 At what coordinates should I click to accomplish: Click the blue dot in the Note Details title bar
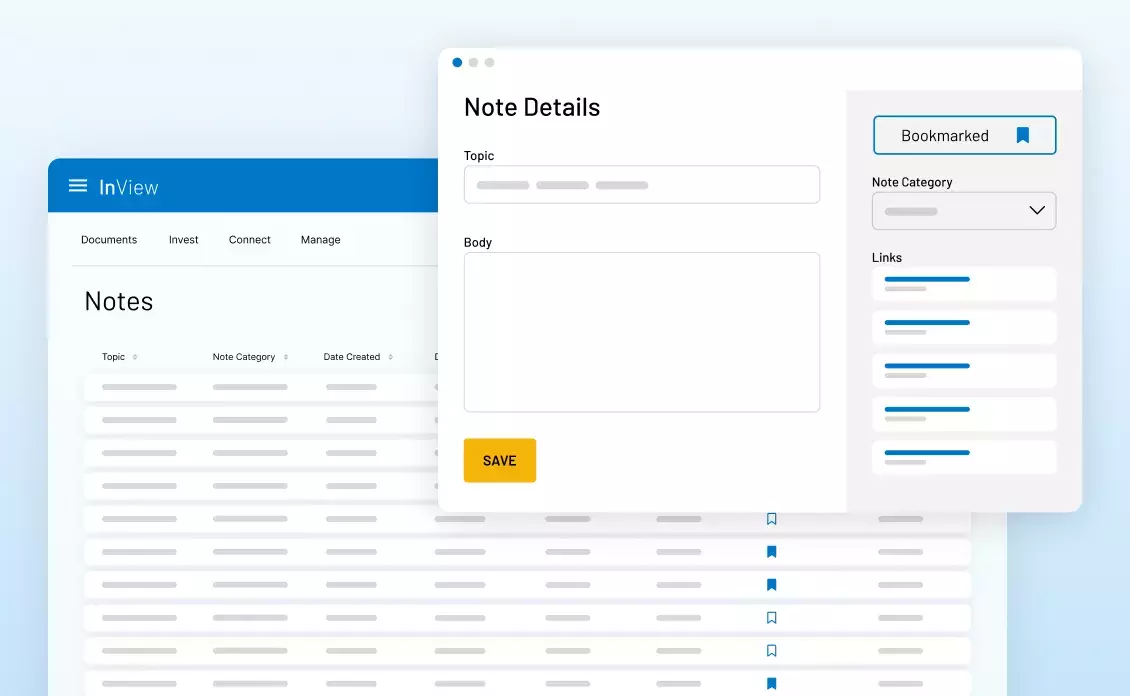coord(457,62)
